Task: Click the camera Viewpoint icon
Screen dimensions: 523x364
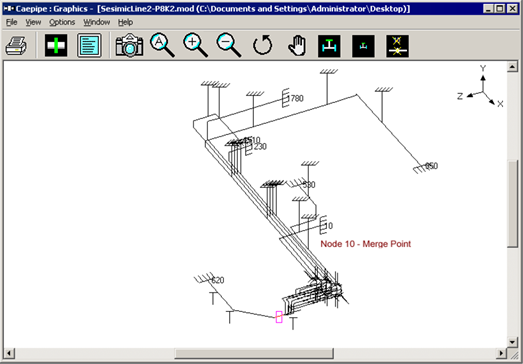Action: point(129,45)
